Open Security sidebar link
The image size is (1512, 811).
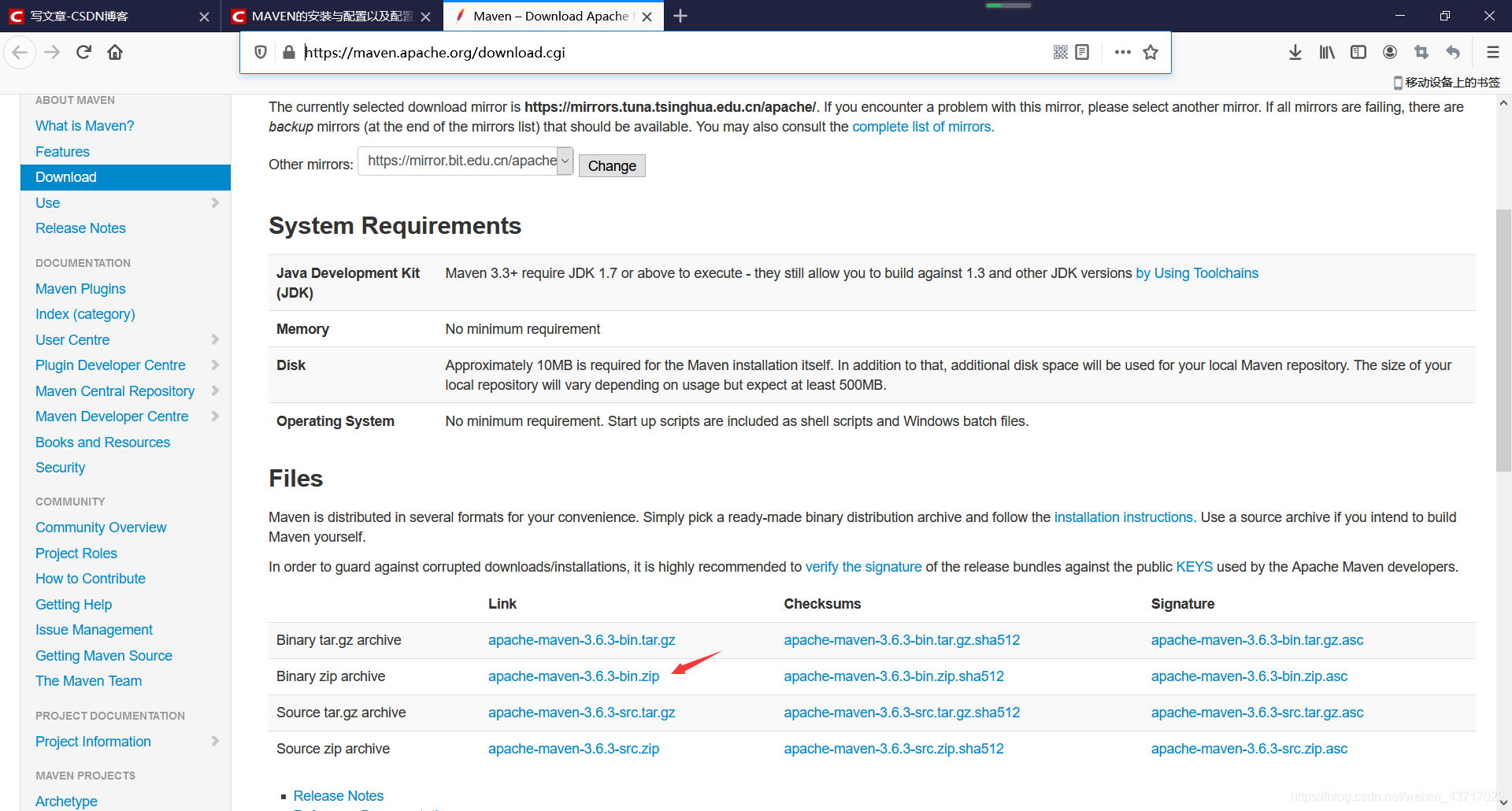pyautogui.click(x=60, y=468)
